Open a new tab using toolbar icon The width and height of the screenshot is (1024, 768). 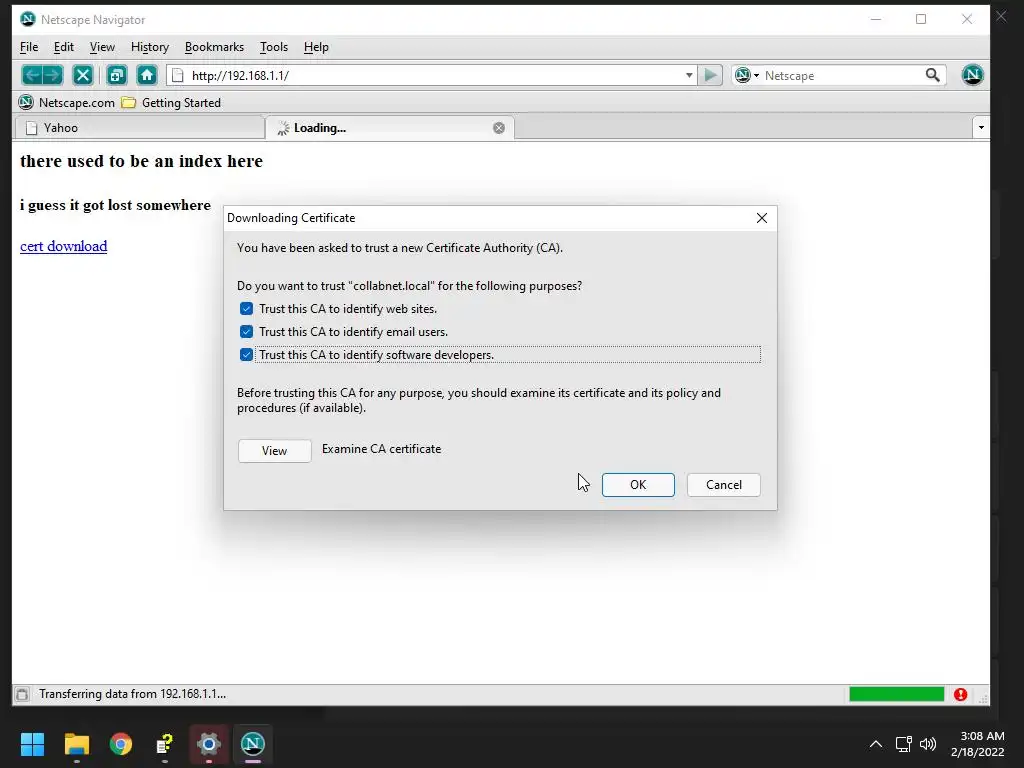116,75
